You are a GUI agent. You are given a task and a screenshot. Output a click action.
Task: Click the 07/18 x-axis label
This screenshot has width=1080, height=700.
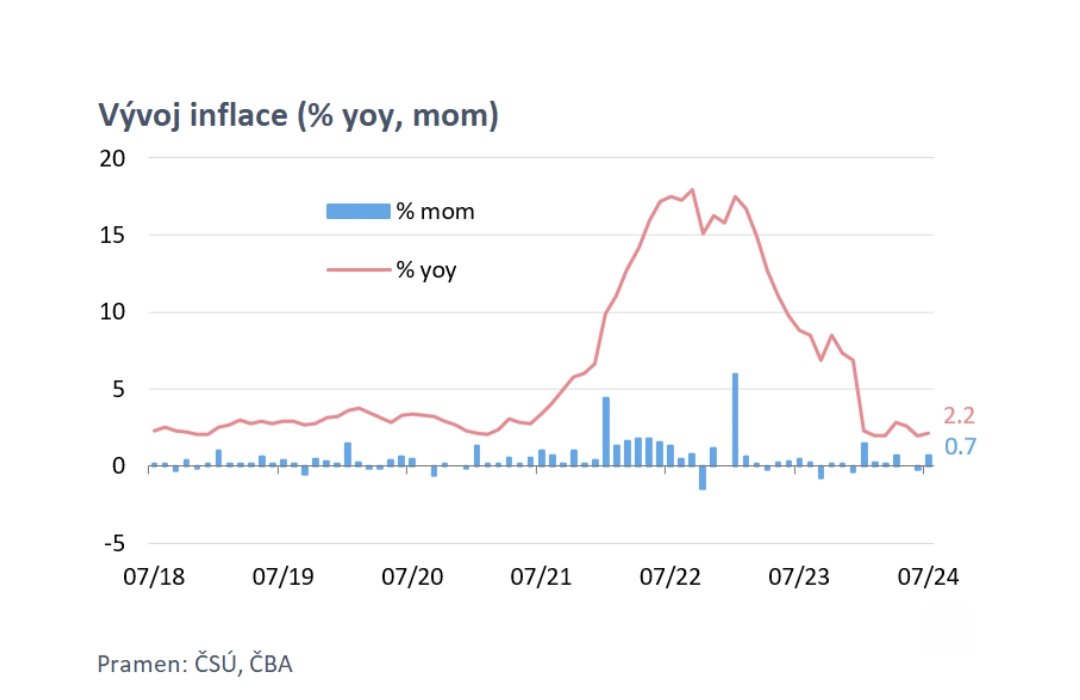(154, 576)
